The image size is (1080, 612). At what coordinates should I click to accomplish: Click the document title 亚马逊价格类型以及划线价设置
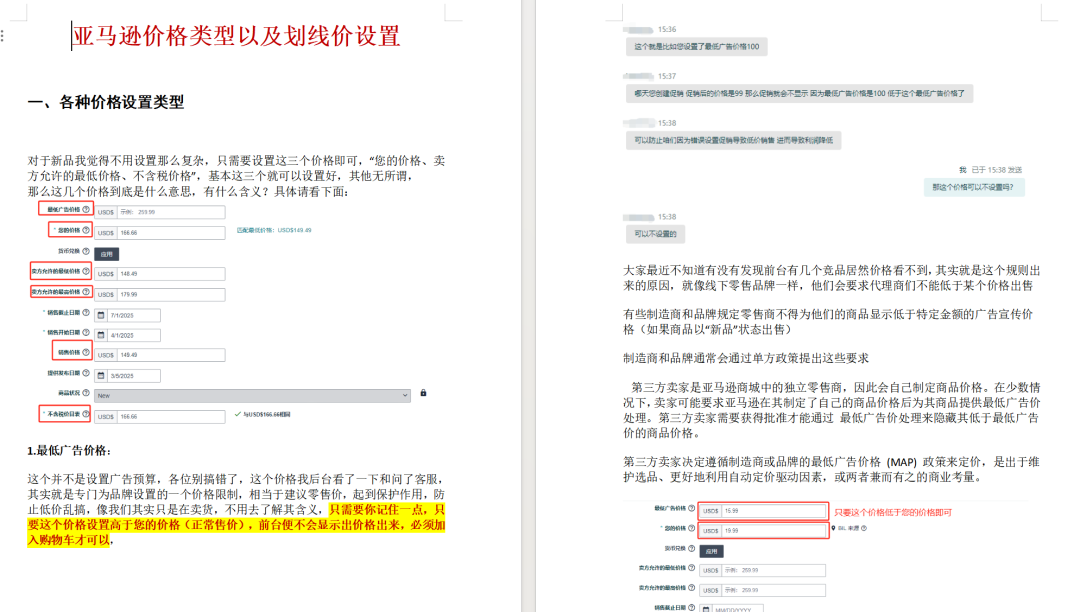[x=236, y=36]
